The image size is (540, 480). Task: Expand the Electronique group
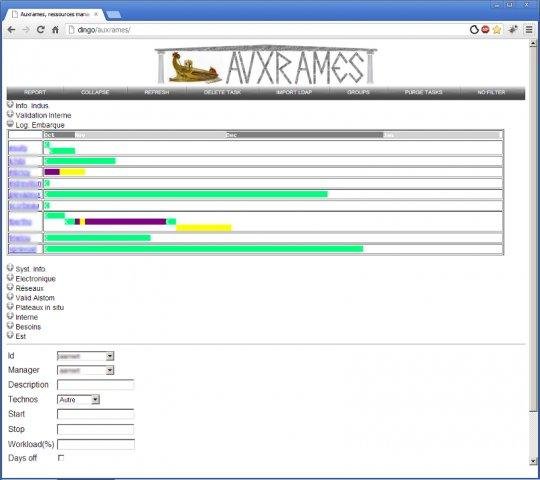tap(10, 277)
